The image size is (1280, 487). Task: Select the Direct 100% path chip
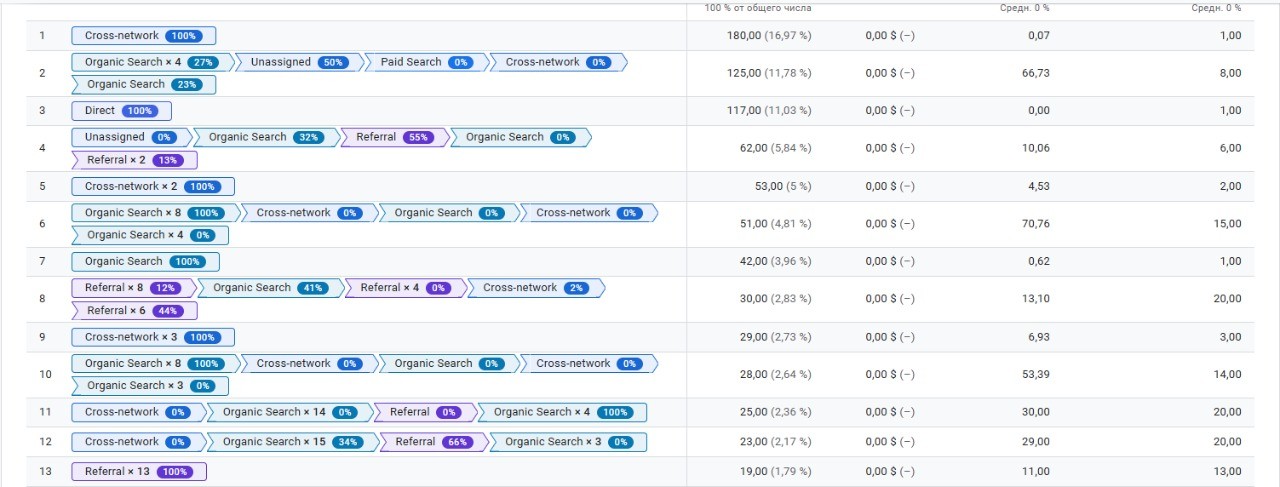click(x=121, y=111)
